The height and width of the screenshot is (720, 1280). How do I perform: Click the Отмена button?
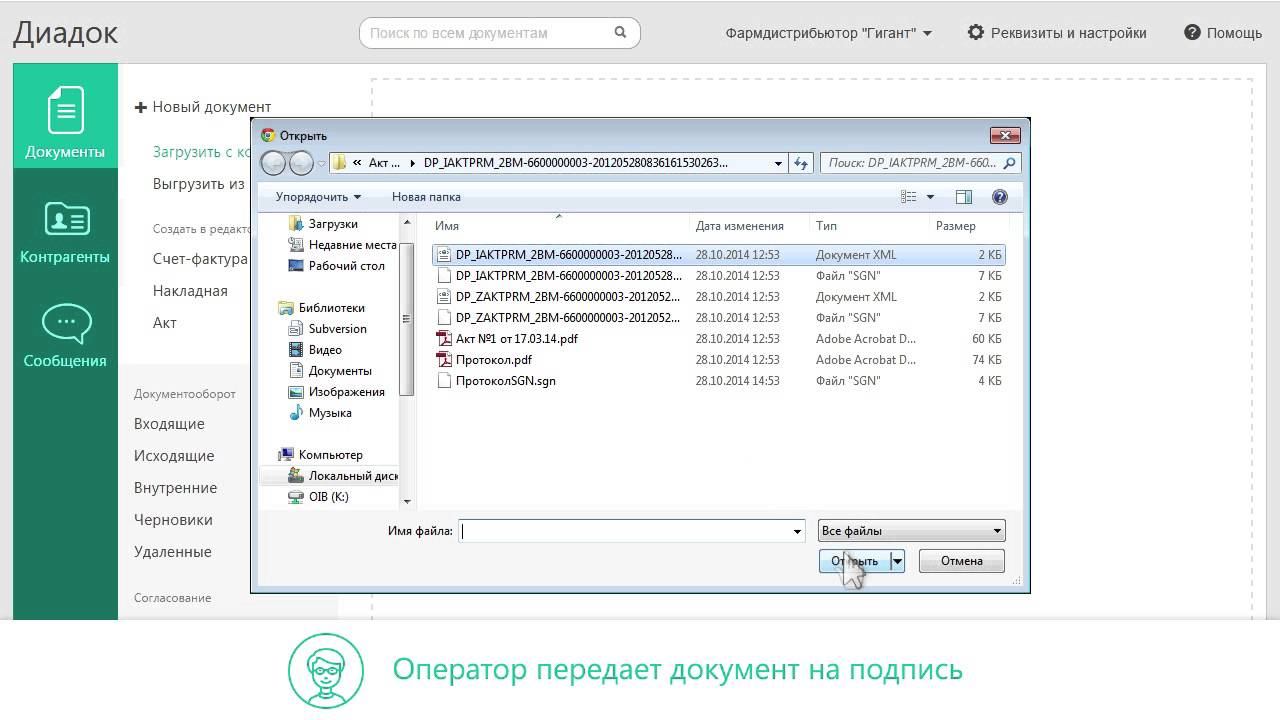(962, 561)
